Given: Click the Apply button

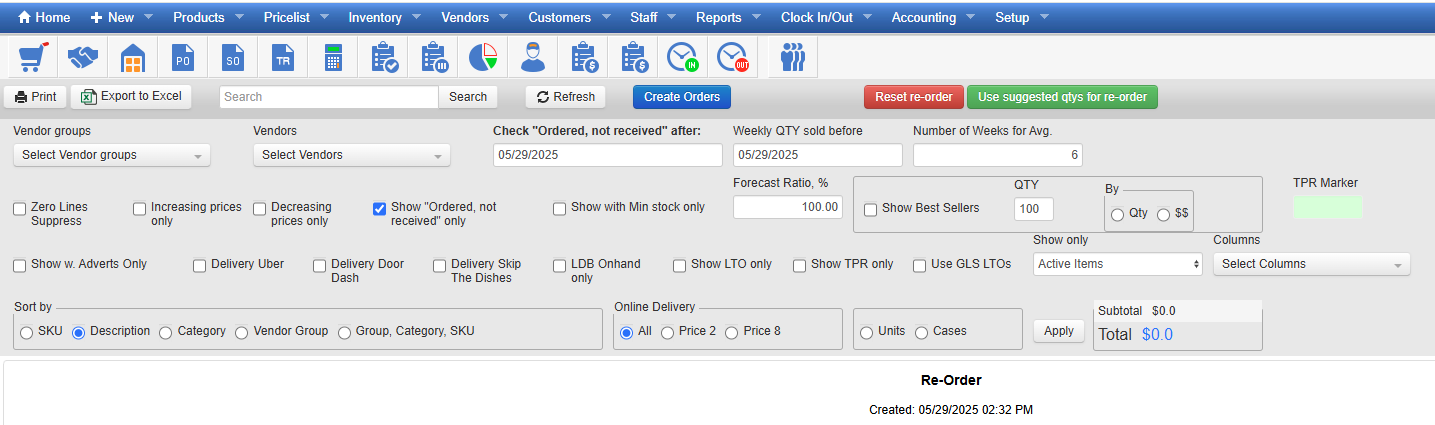Looking at the screenshot, I should (1059, 331).
